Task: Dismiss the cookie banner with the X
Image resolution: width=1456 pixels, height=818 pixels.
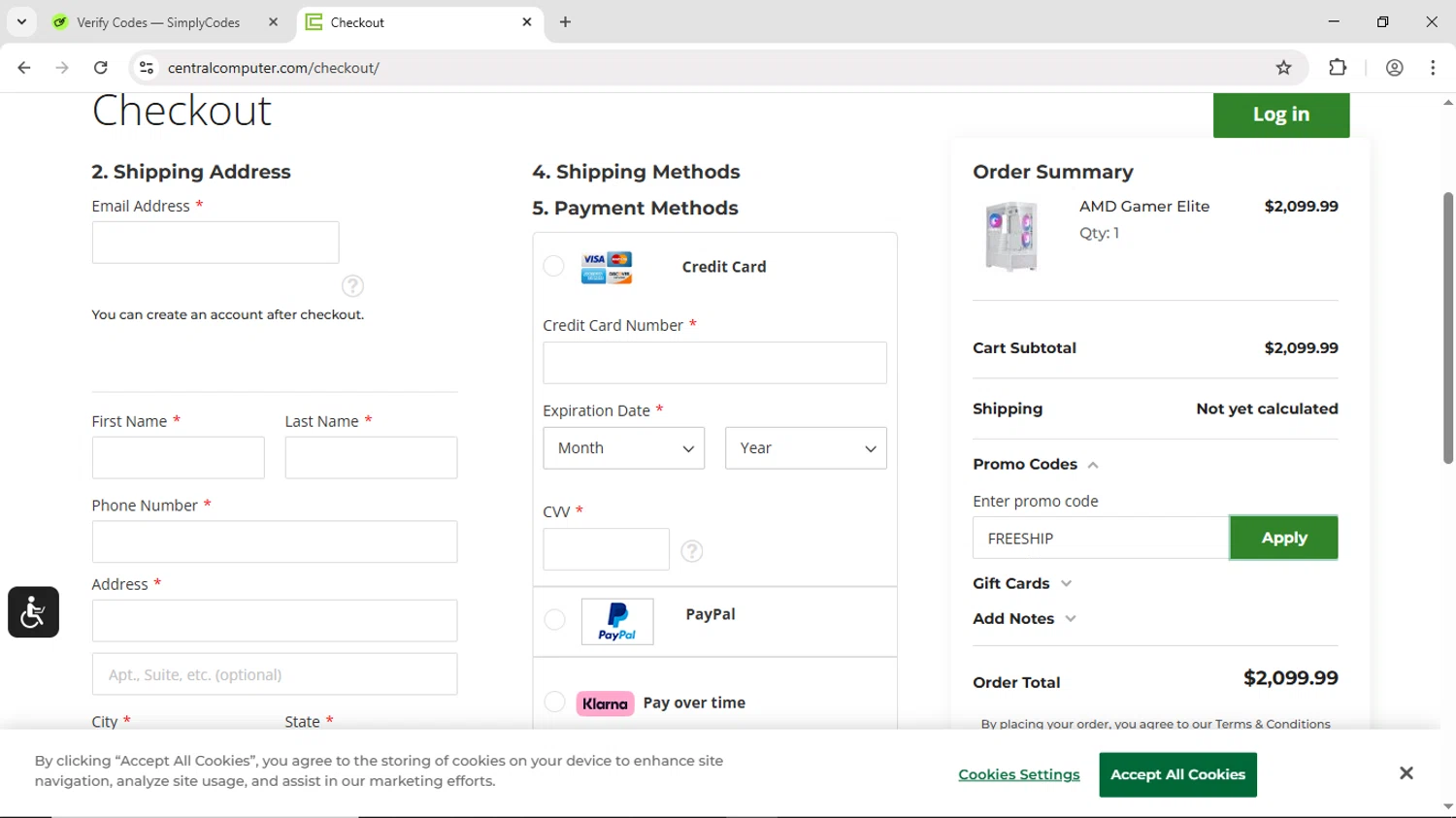Action: coord(1406,773)
